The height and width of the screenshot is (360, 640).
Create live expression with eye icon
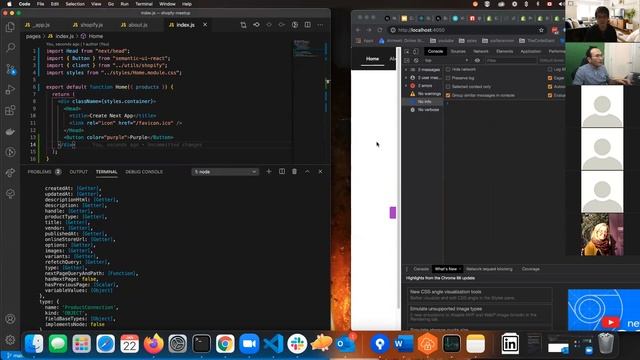coord(477,60)
